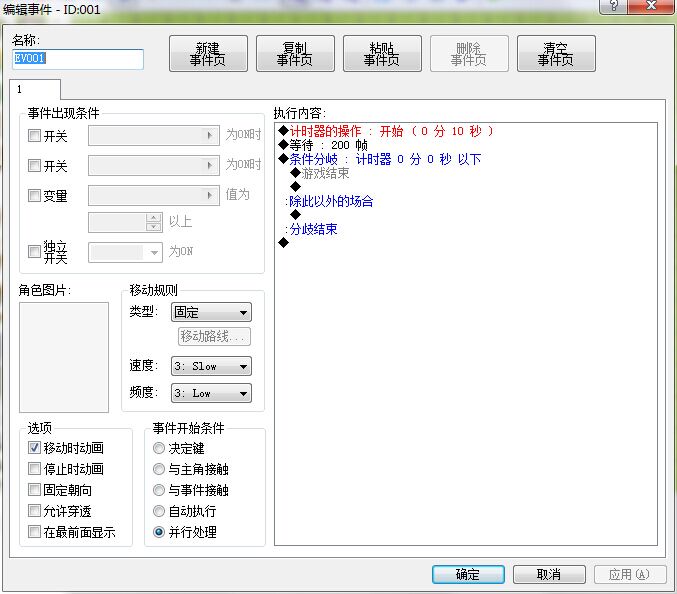
Task: Select the 并行处理 trigger radio button
Action: pos(159,532)
